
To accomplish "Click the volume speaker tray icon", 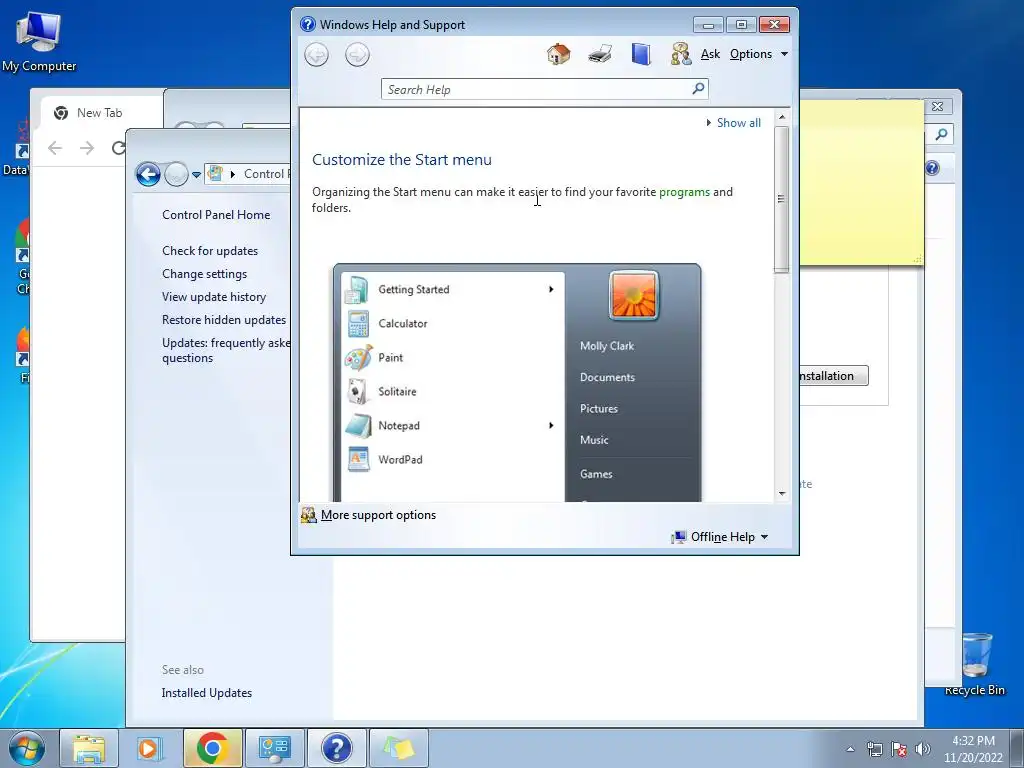I will tap(923, 749).
